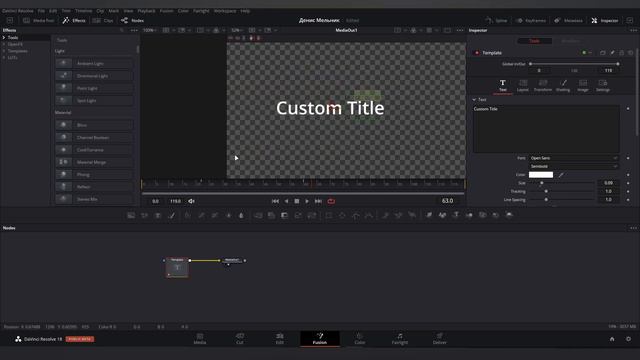Image resolution: width=640 pixels, height=360 pixels.
Task: Pick color with the eyedropper icon
Action: (562, 175)
